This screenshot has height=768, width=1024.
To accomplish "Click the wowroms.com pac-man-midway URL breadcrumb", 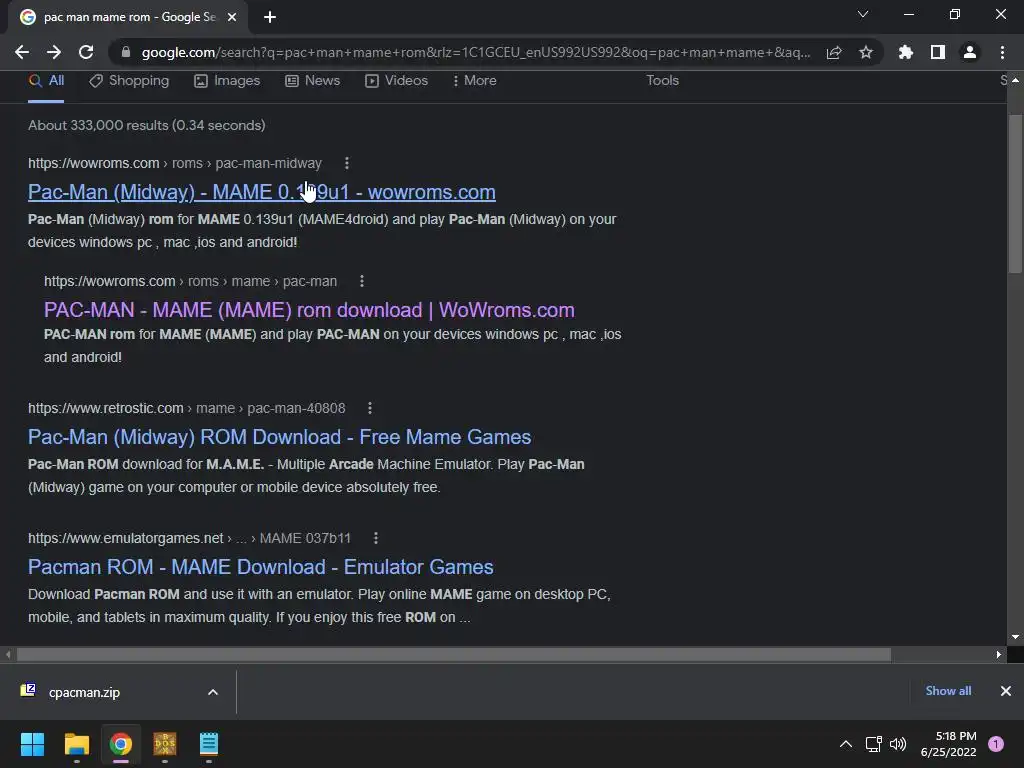I will click(175, 163).
